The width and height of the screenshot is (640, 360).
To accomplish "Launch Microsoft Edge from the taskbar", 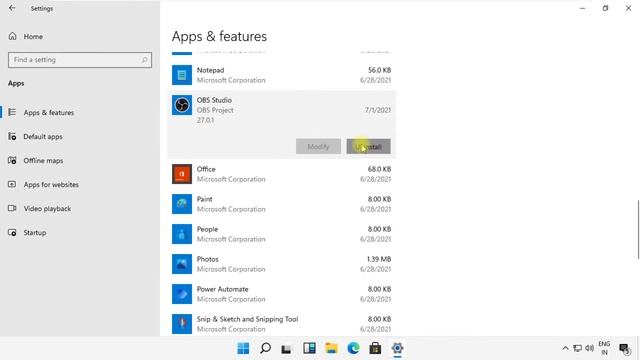I will [353, 348].
